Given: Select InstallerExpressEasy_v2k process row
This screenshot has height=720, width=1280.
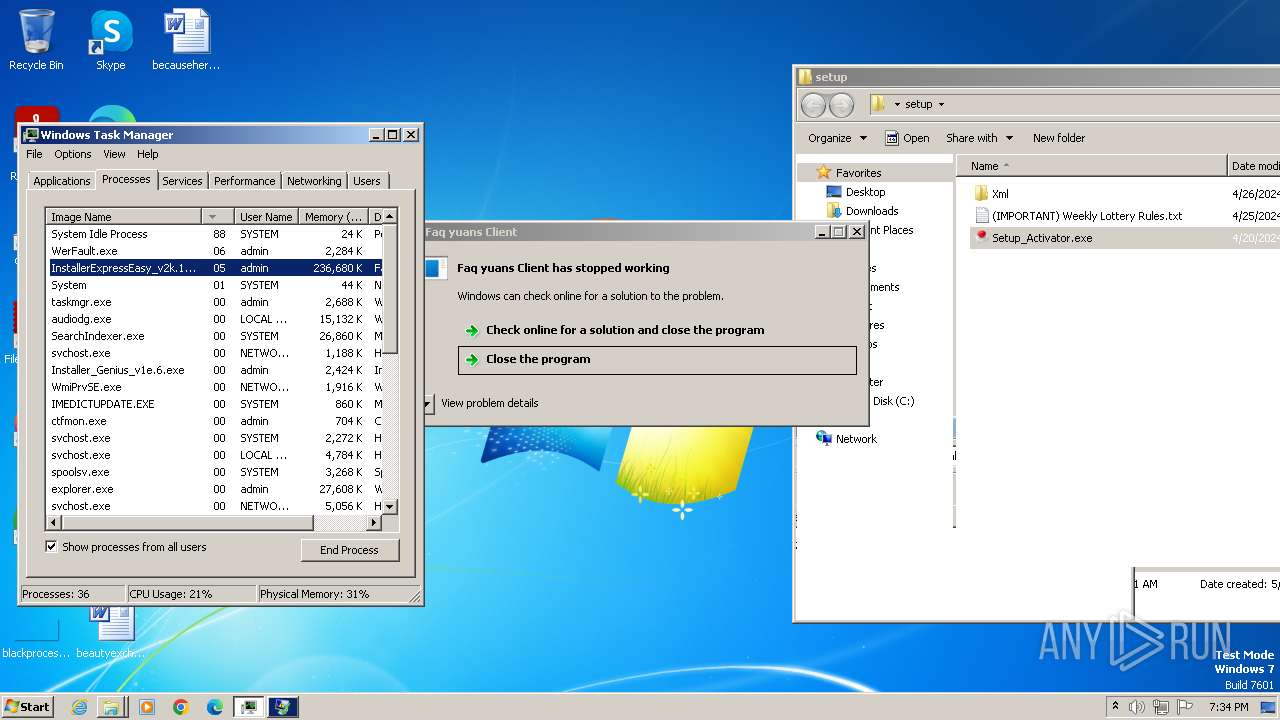Looking at the screenshot, I should (215, 268).
